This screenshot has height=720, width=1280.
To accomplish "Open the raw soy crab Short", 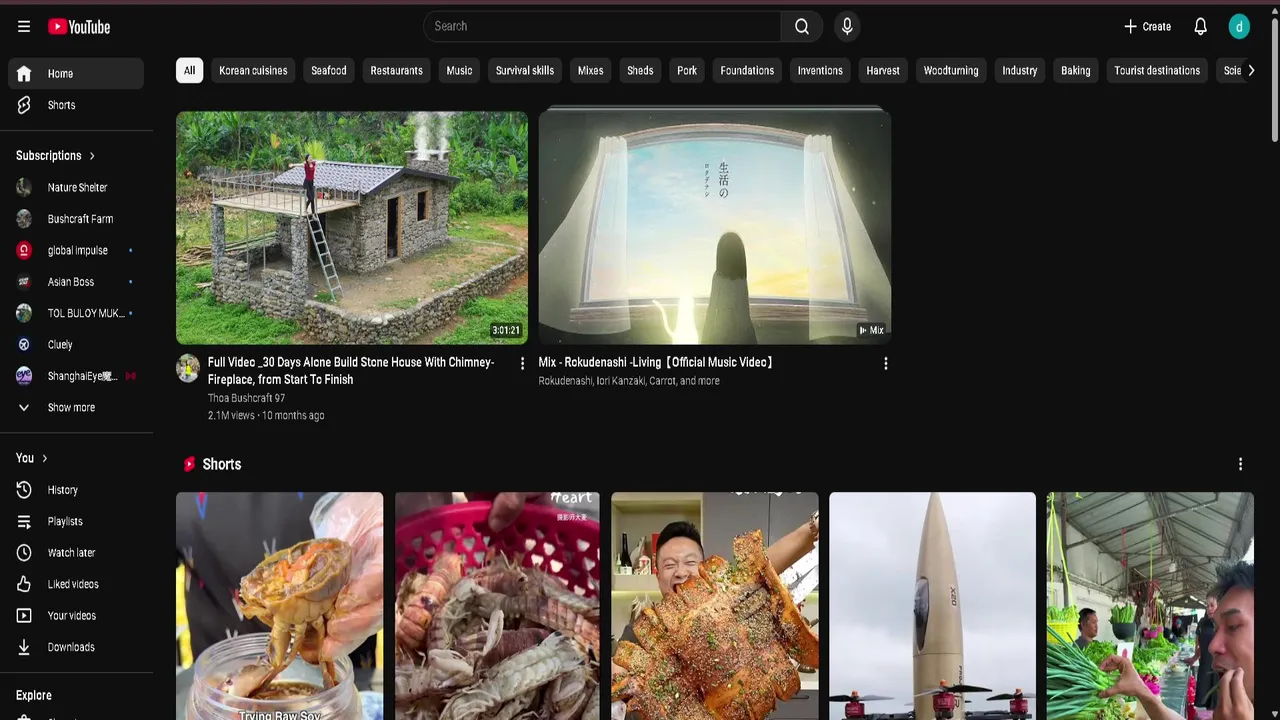I will coord(279,606).
